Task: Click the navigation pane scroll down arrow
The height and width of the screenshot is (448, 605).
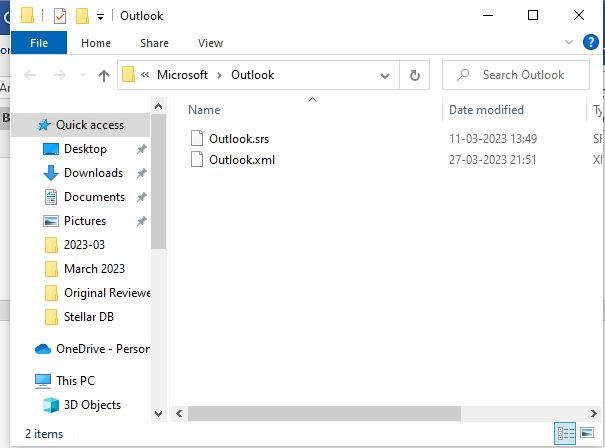Action: click(158, 414)
